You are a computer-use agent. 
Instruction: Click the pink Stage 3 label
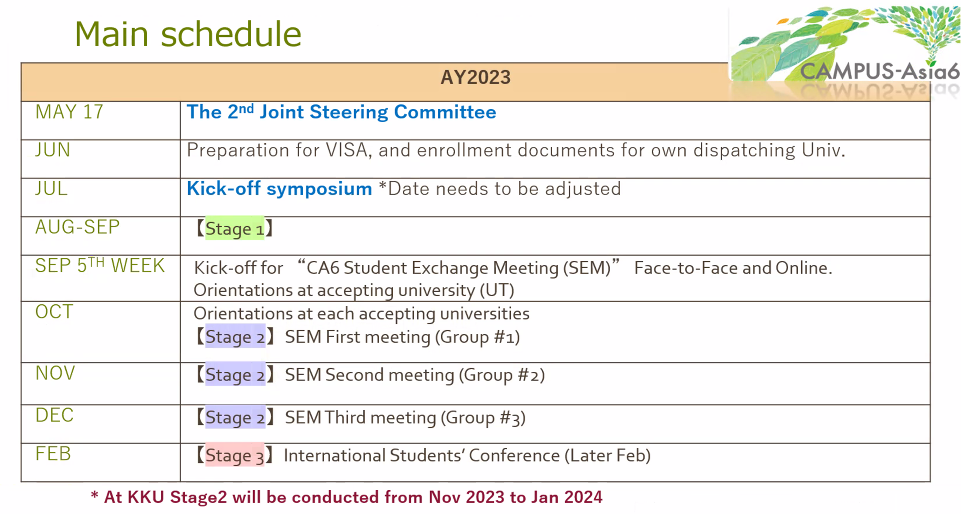point(234,455)
